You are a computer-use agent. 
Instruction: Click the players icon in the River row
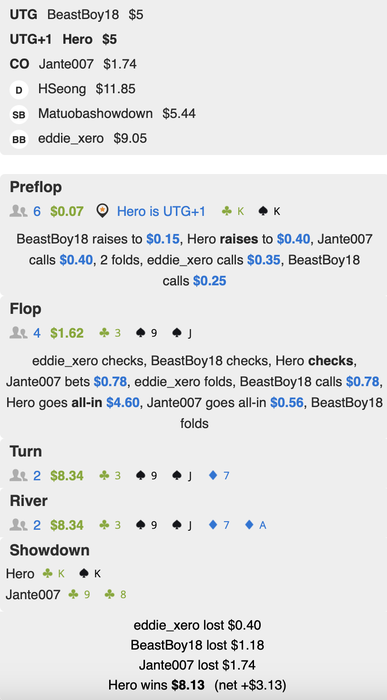18,525
